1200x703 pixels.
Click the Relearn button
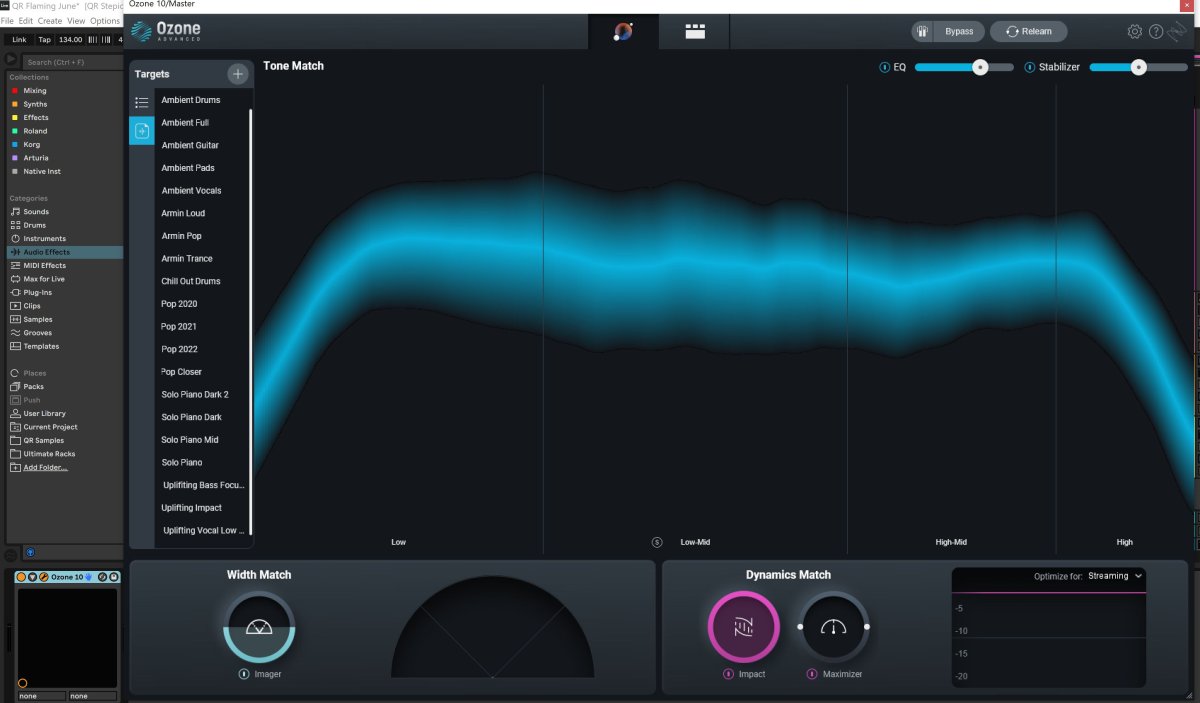(x=1028, y=31)
